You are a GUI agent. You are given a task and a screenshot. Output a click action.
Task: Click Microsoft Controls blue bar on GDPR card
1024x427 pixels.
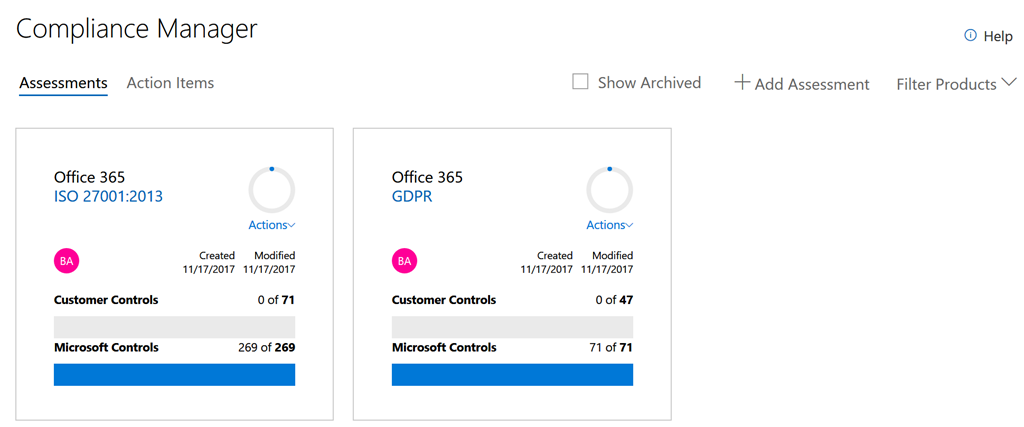[512, 375]
